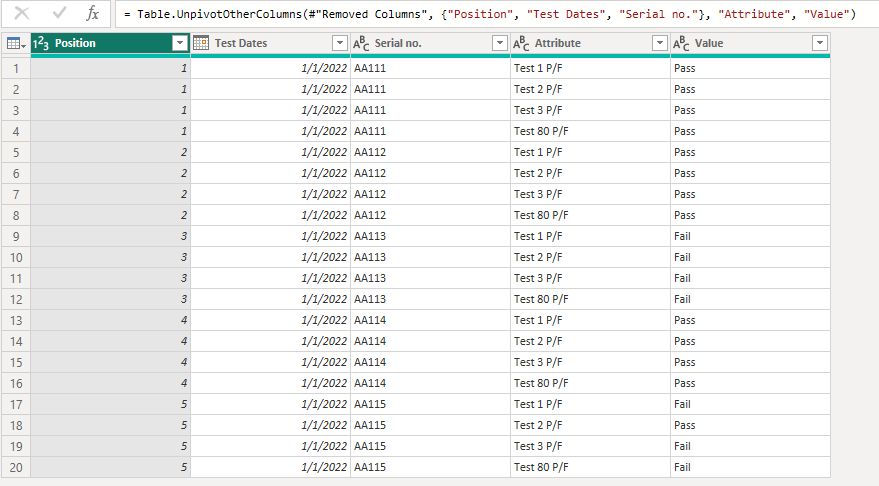
Task: Select the Test Dates column header
Action: (x=271, y=43)
